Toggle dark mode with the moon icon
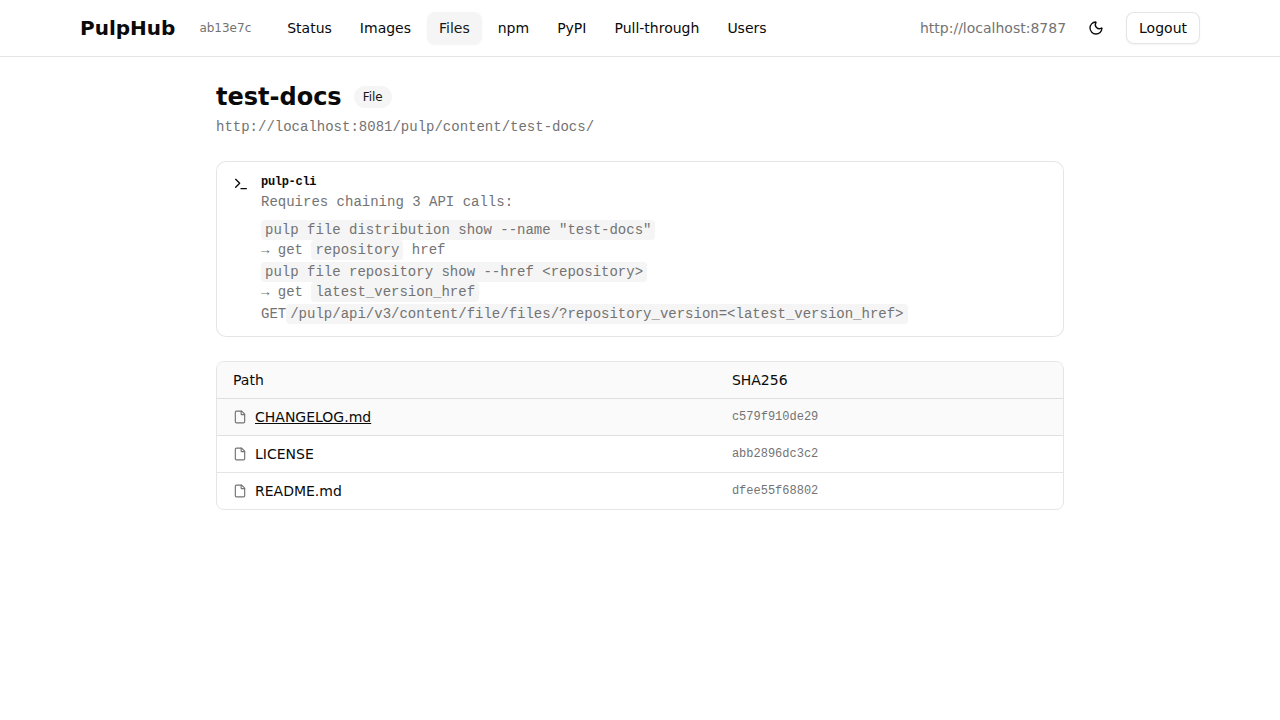The height and width of the screenshot is (720, 1280). [1096, 28]
